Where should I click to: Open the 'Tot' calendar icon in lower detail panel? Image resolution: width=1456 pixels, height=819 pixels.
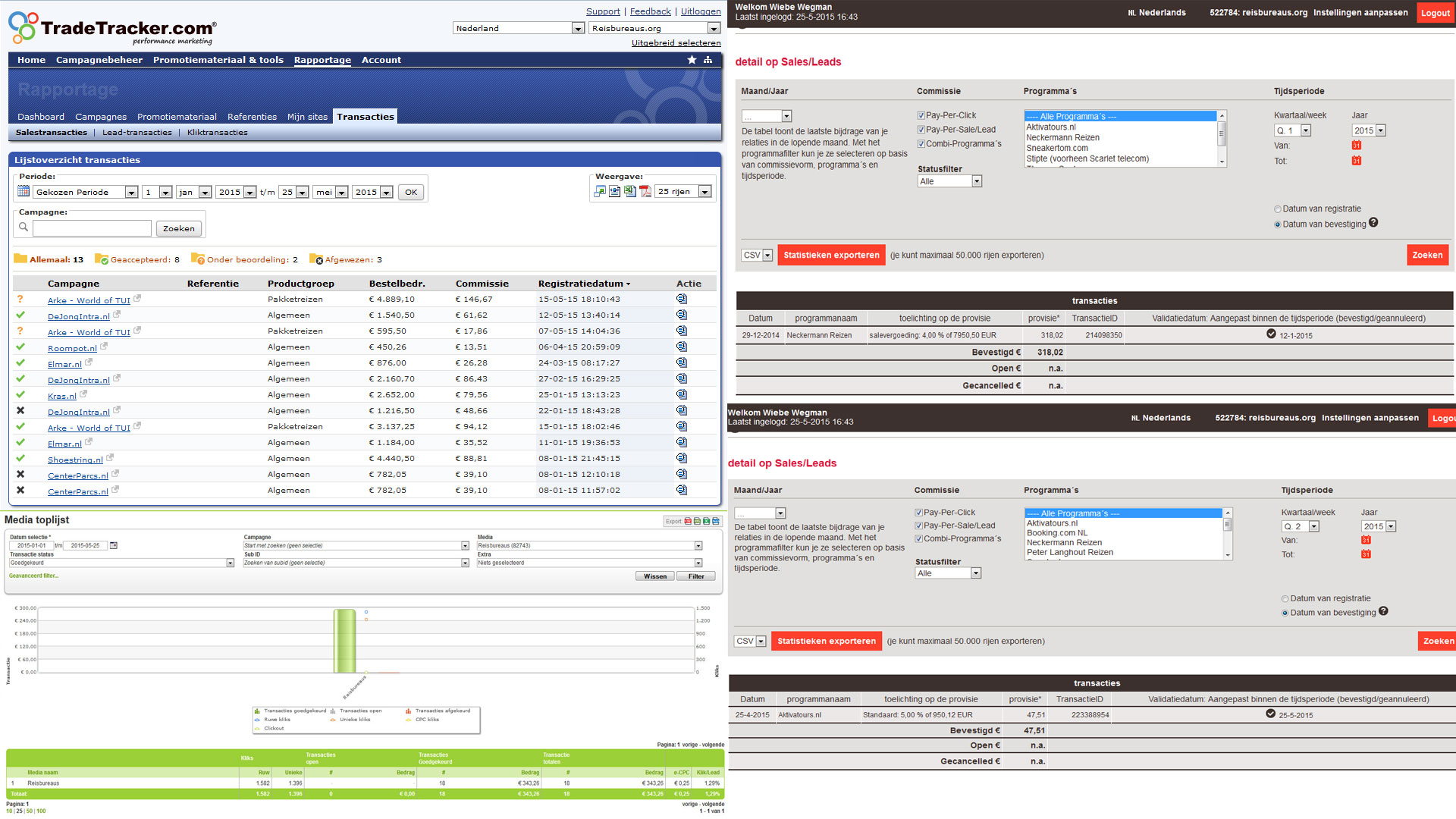[1366, 554]
